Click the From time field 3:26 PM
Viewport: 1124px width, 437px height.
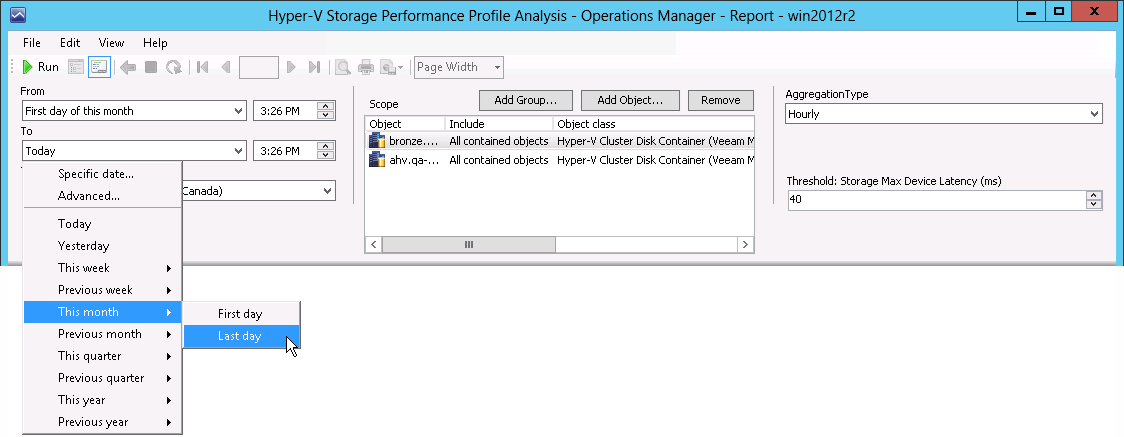coord(285,111)
